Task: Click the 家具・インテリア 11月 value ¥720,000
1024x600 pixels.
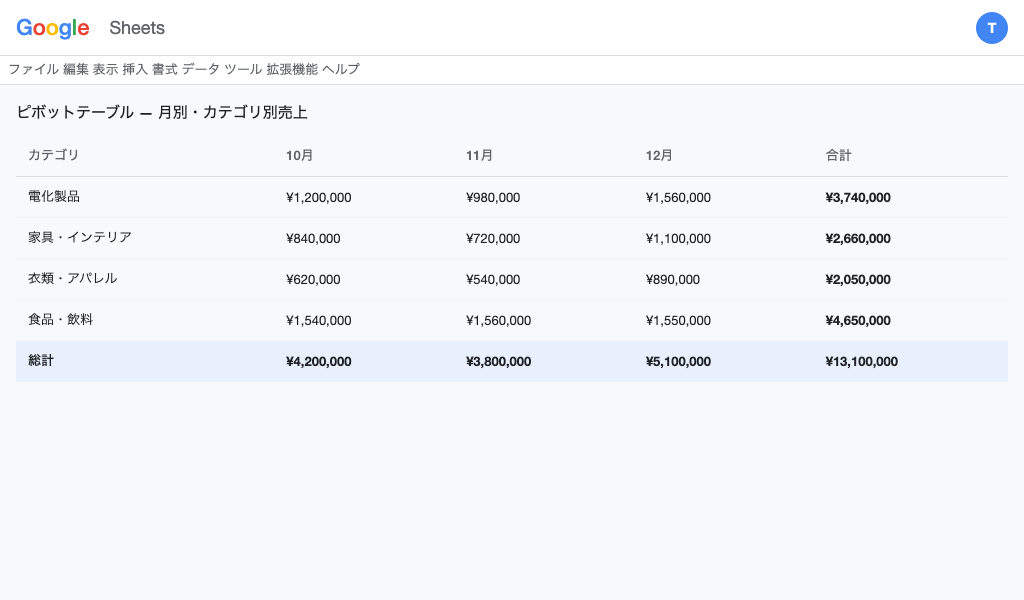Action: [493, 238]
